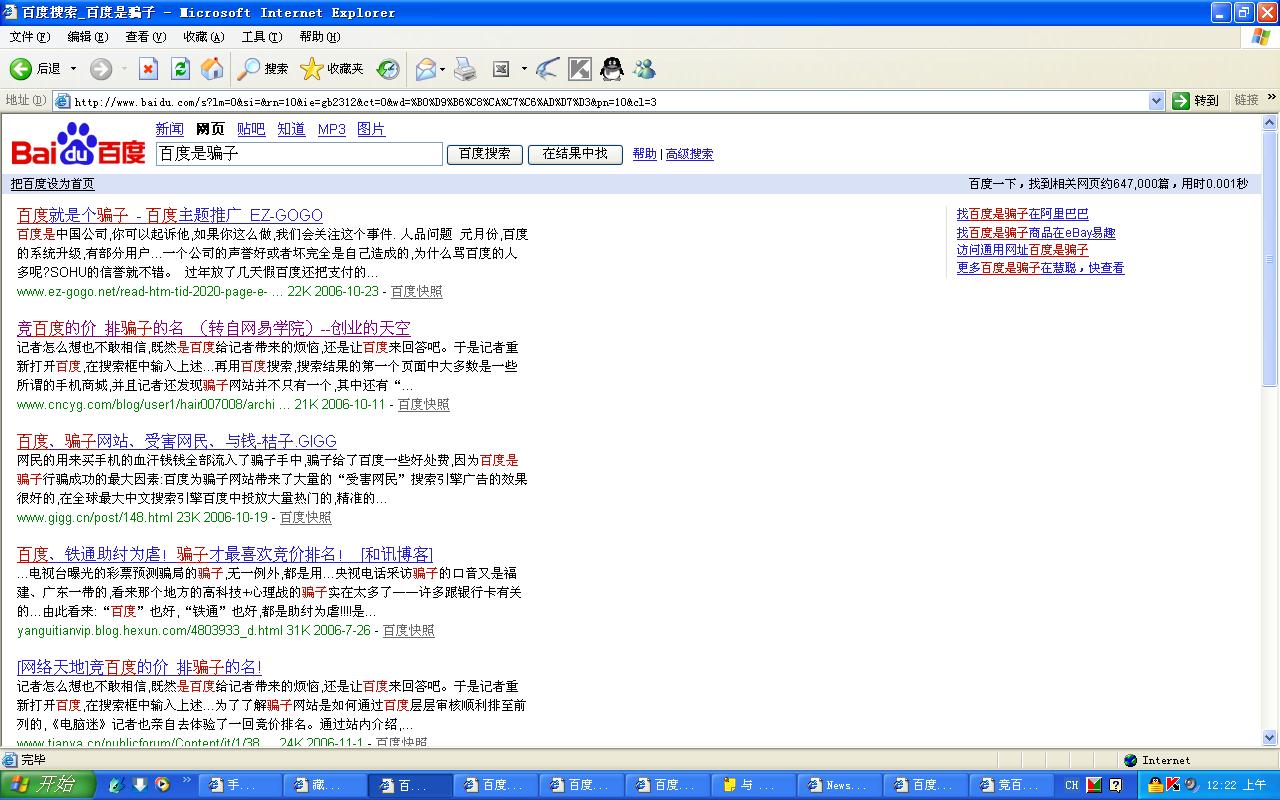Open 百度快照 for the gigg.cn result
Viewport: 1280px width, 800px height.
coord(306,518)
